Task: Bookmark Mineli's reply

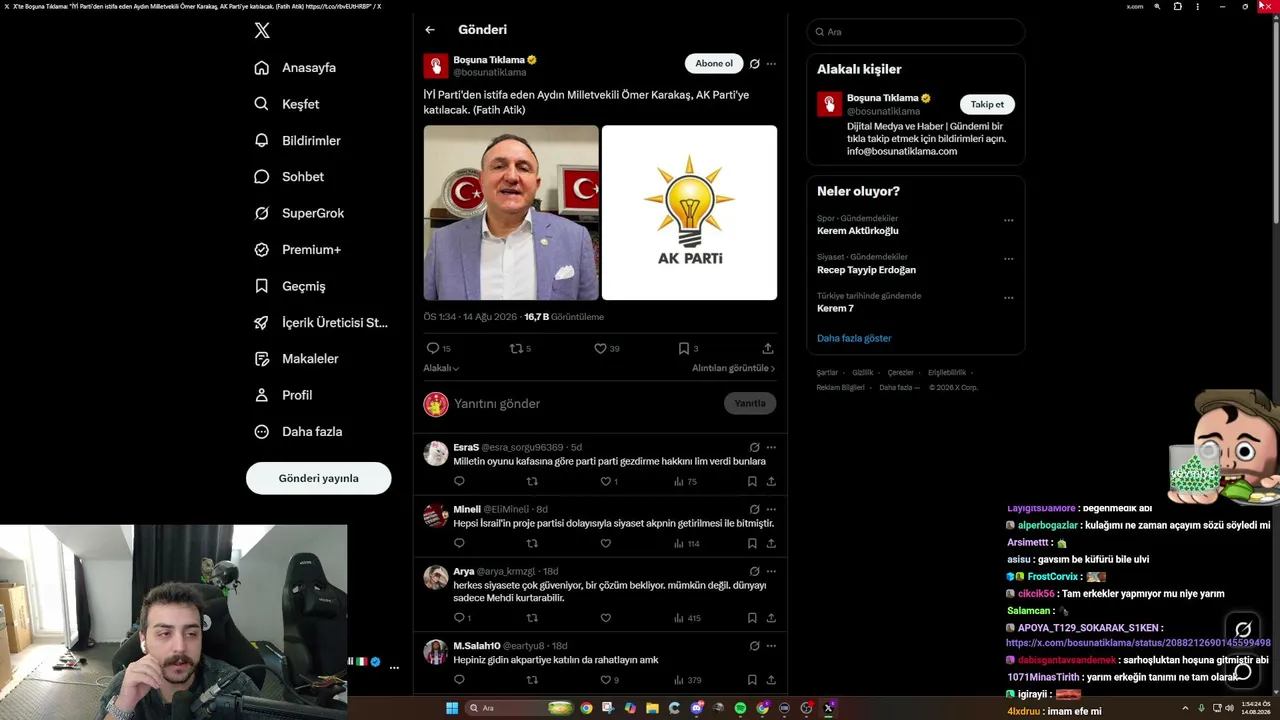Action: click(x=752, y=543)
